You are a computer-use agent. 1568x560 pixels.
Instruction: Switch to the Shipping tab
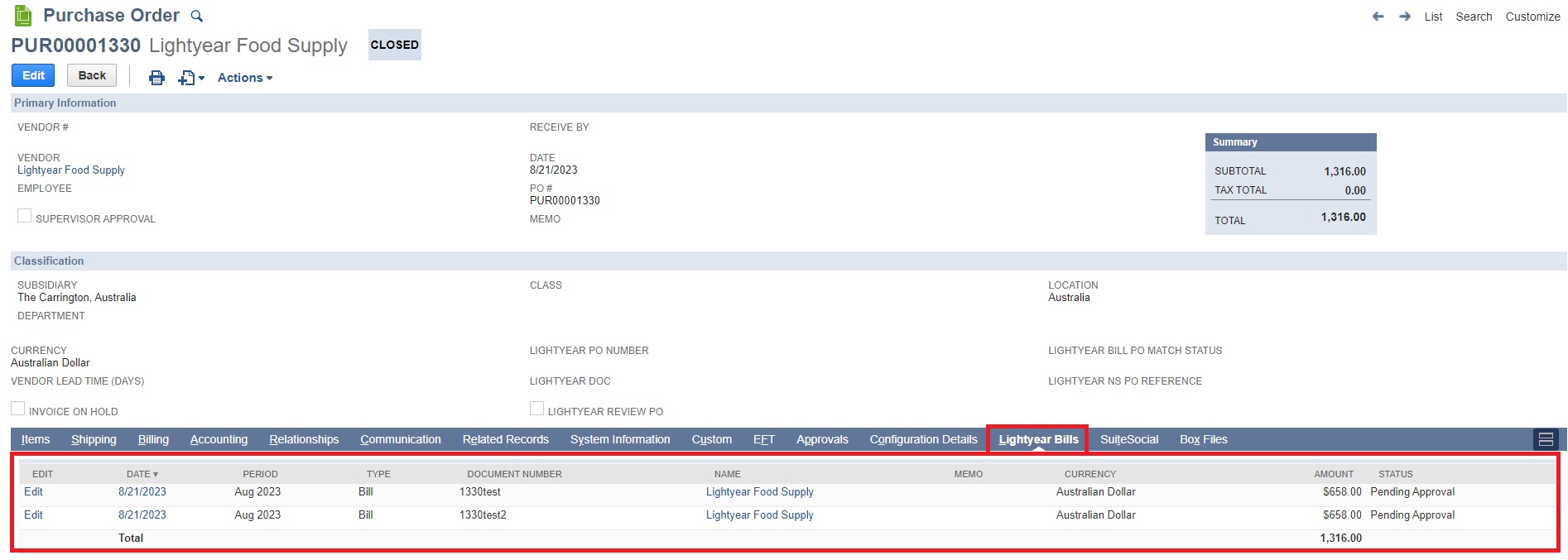[x=94, y=439]
